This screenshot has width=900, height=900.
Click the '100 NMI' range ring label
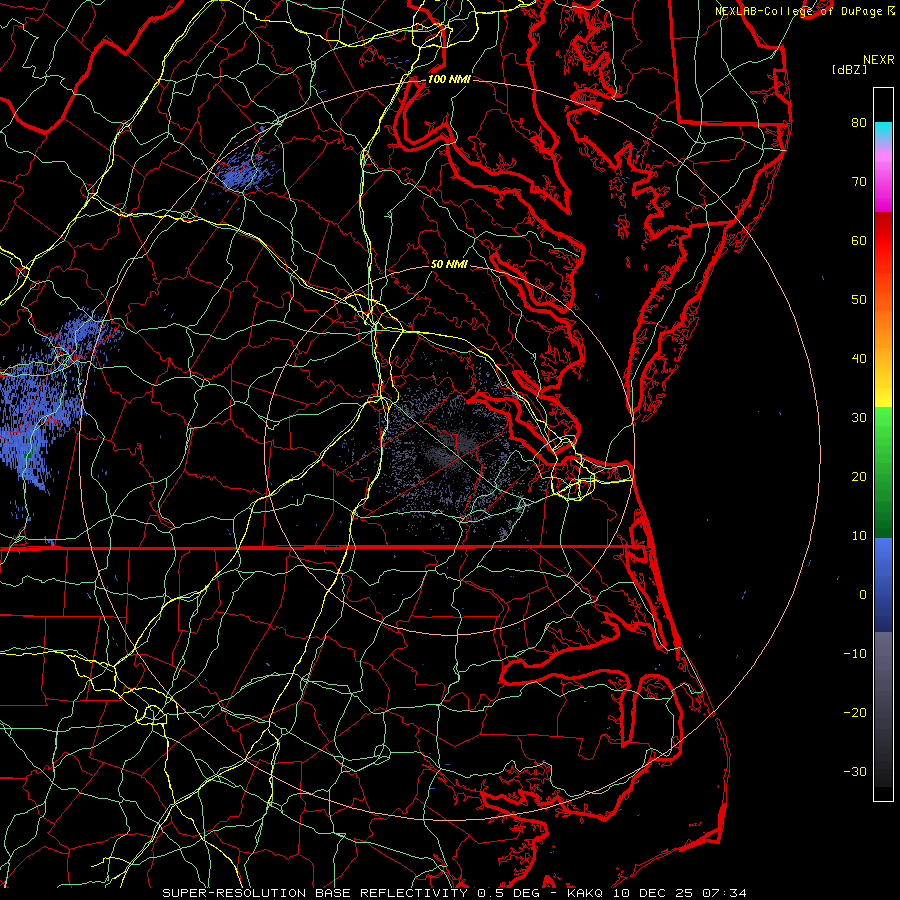[x=449, y=79]
